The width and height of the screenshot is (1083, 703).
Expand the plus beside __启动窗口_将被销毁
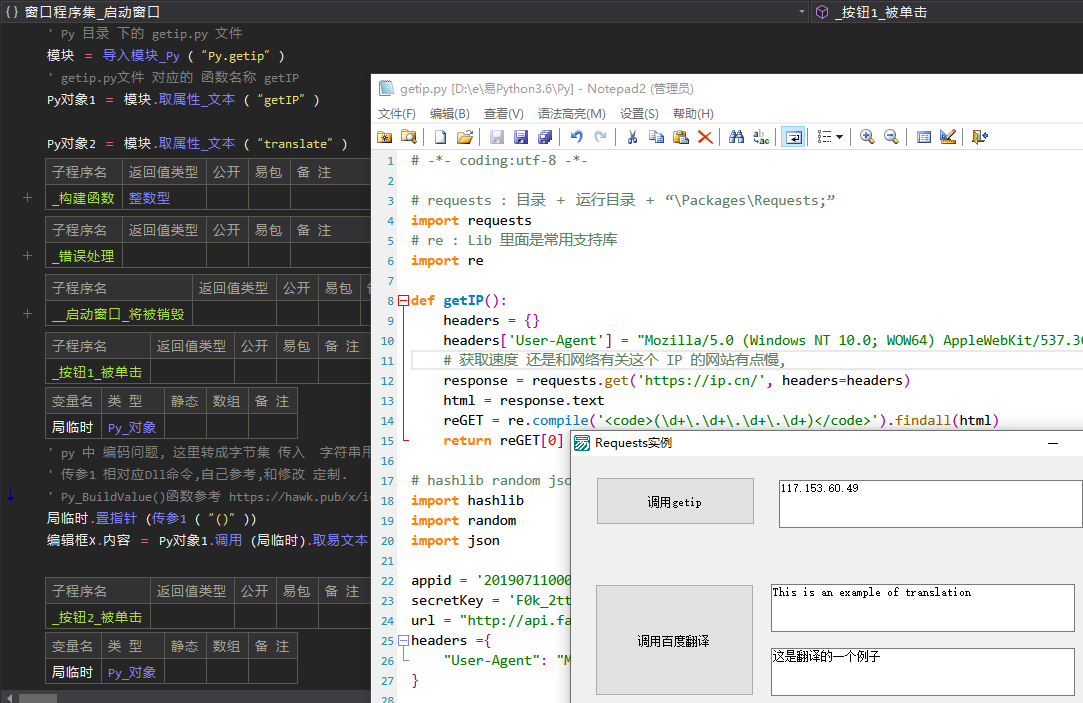click(28, 314)
